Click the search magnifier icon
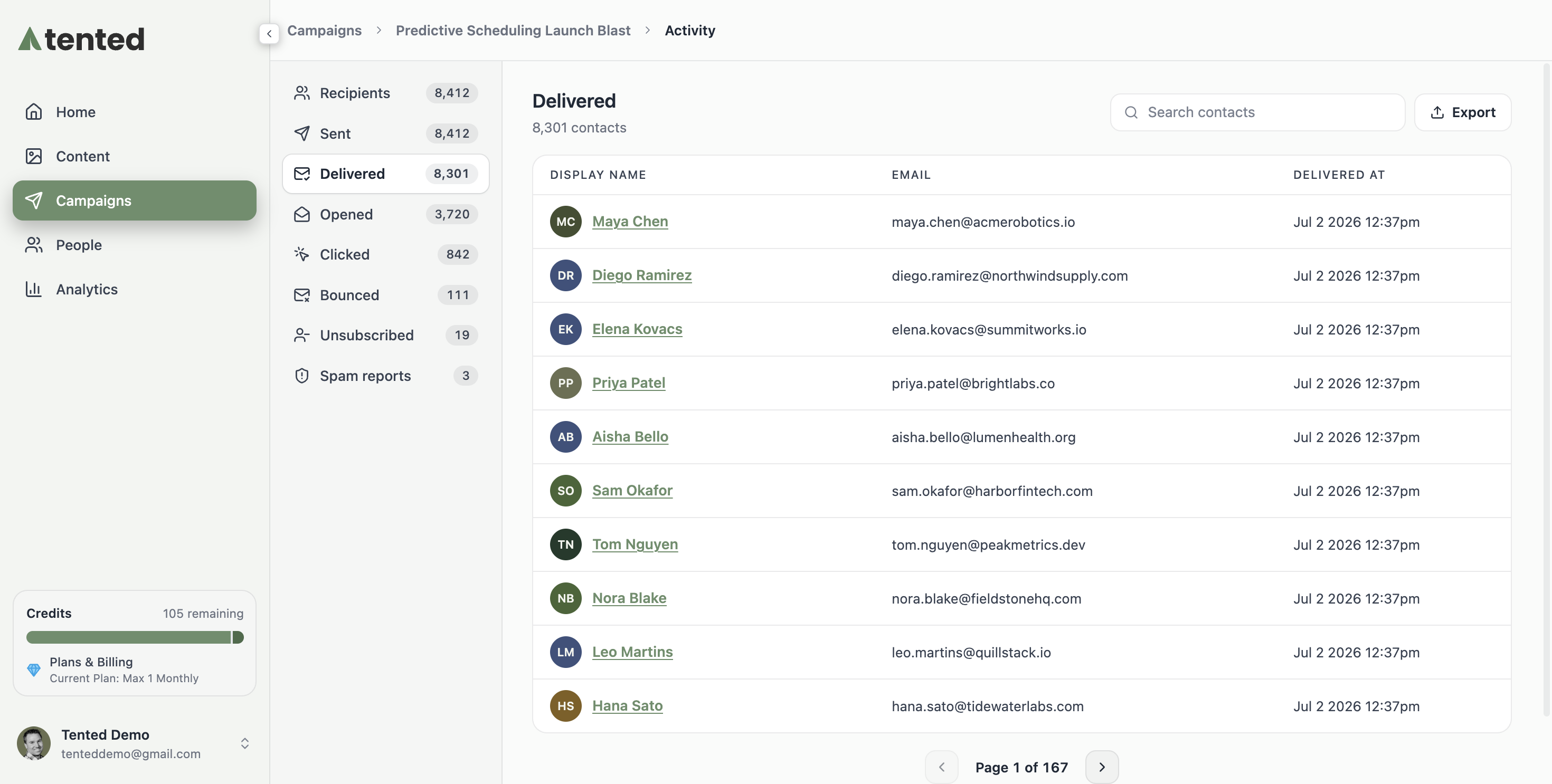 click(x=1131, y=112)
